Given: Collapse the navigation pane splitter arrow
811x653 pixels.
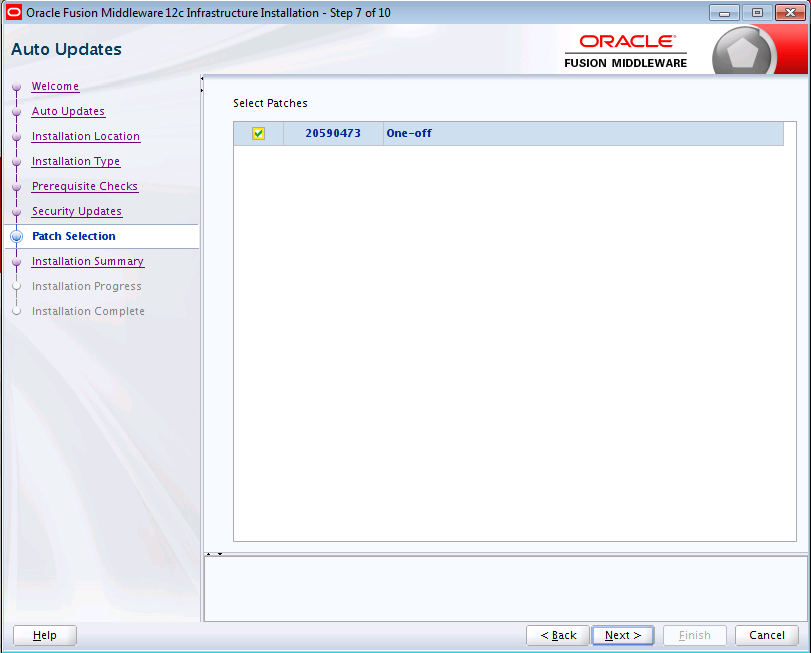Looking at the screenshot, I should tap(202, 79).
